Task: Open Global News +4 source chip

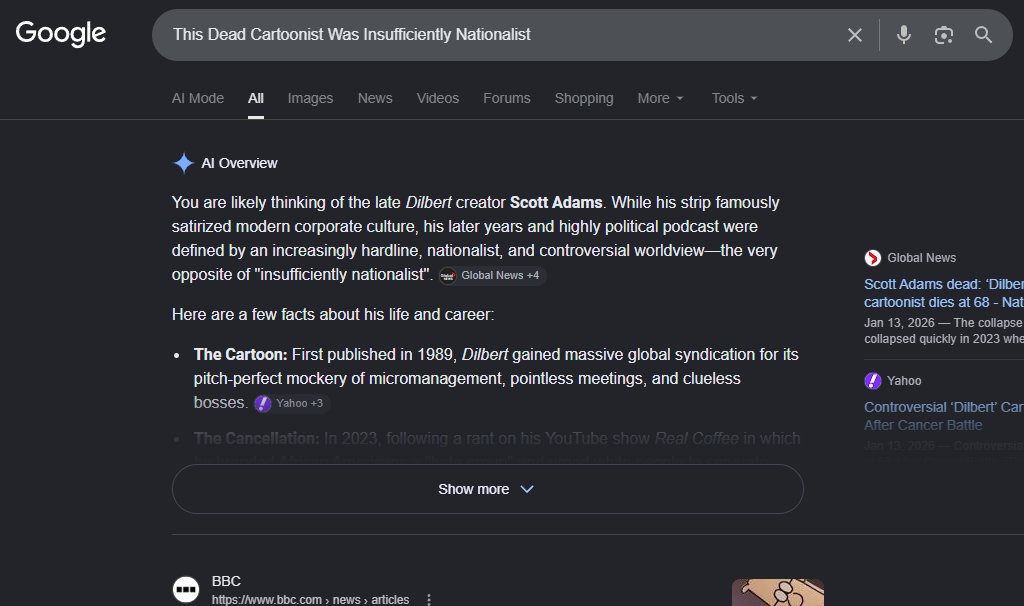Action: coord(492,276)
